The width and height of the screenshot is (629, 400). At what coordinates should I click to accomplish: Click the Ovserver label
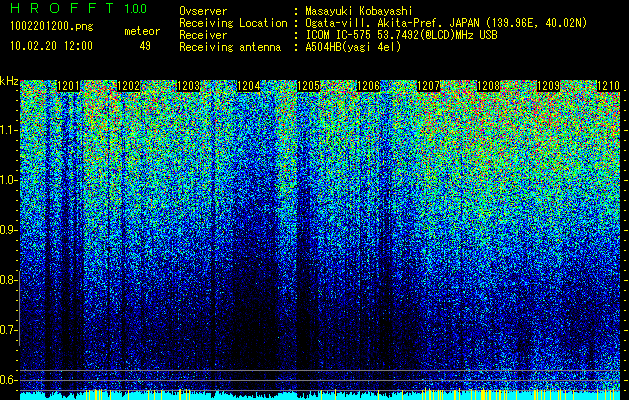[x=203, y=11]
